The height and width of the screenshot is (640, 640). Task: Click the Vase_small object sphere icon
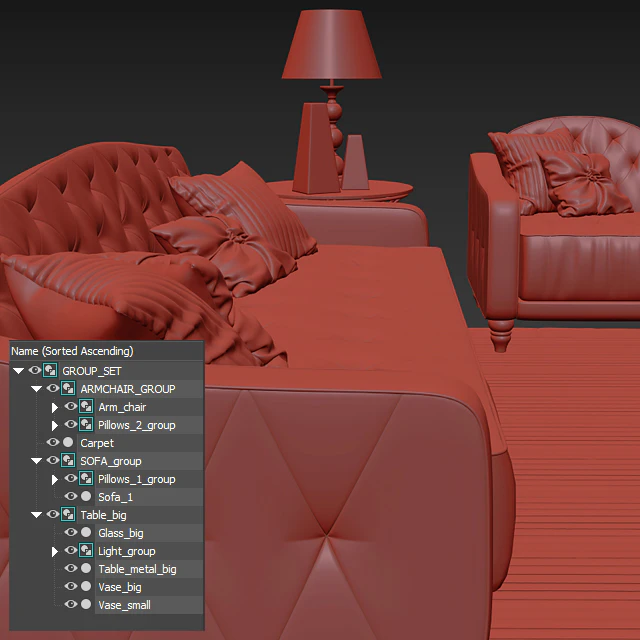click(86, 604)
